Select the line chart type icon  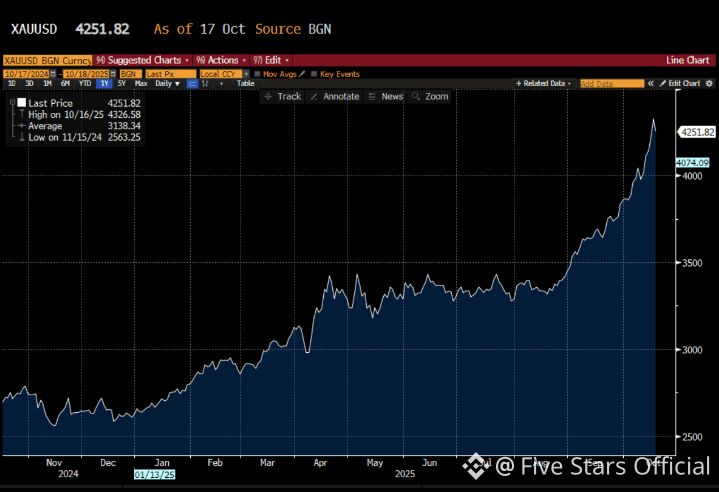(x=192, y=83)
